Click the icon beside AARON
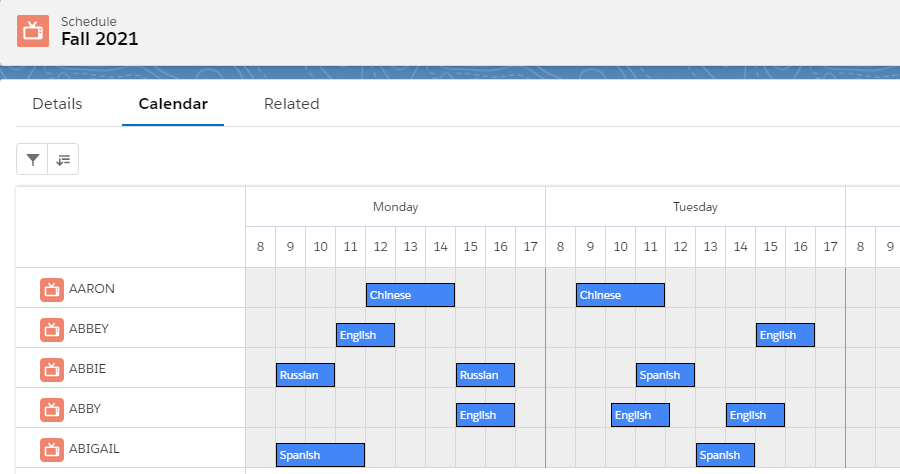The image size is (900, 474). pyautogui.click(x=52, y=289)
